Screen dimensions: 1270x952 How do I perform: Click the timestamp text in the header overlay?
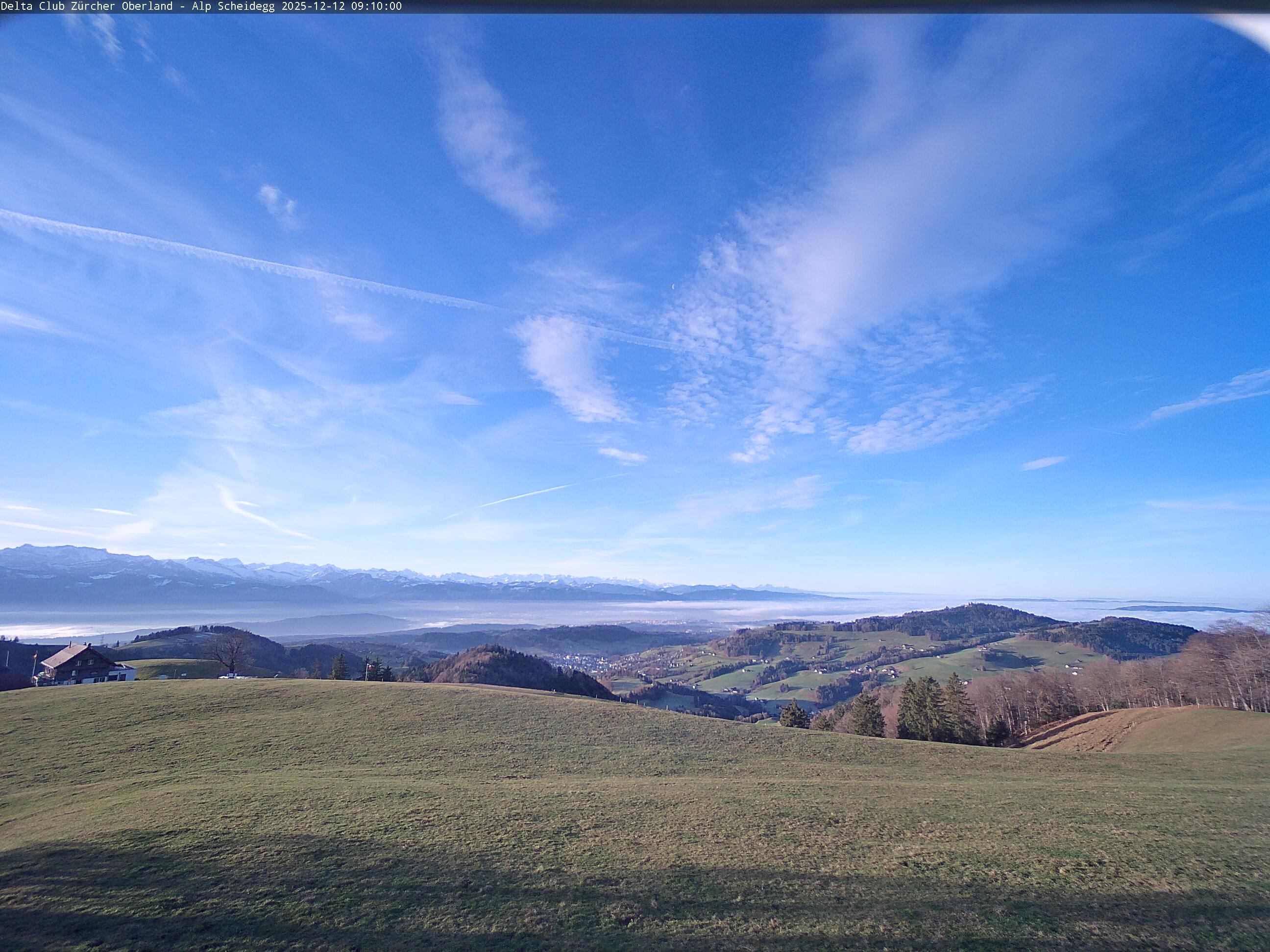pos(341,6)
